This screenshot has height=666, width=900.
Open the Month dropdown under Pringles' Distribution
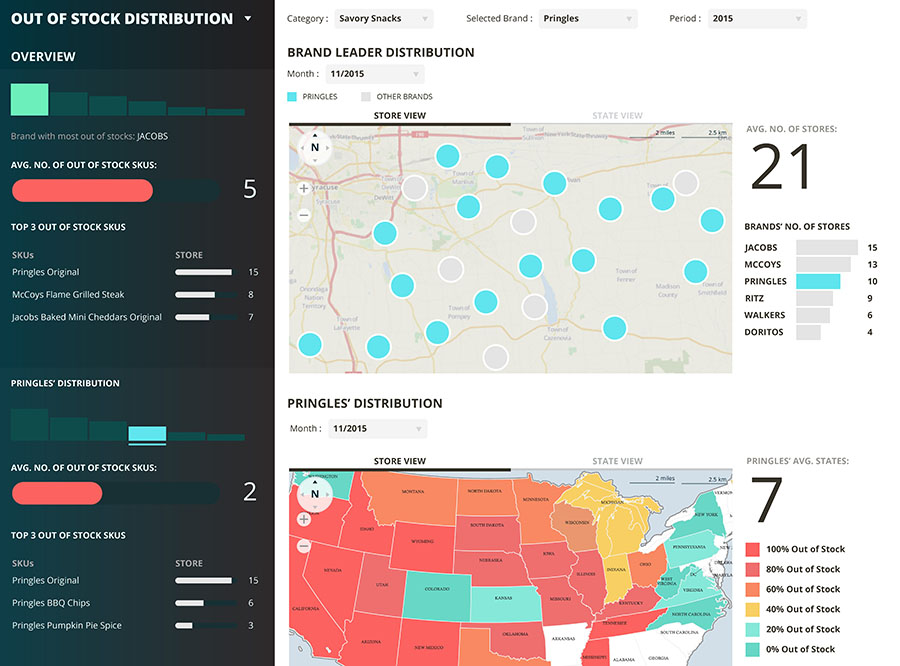point(378,429)
